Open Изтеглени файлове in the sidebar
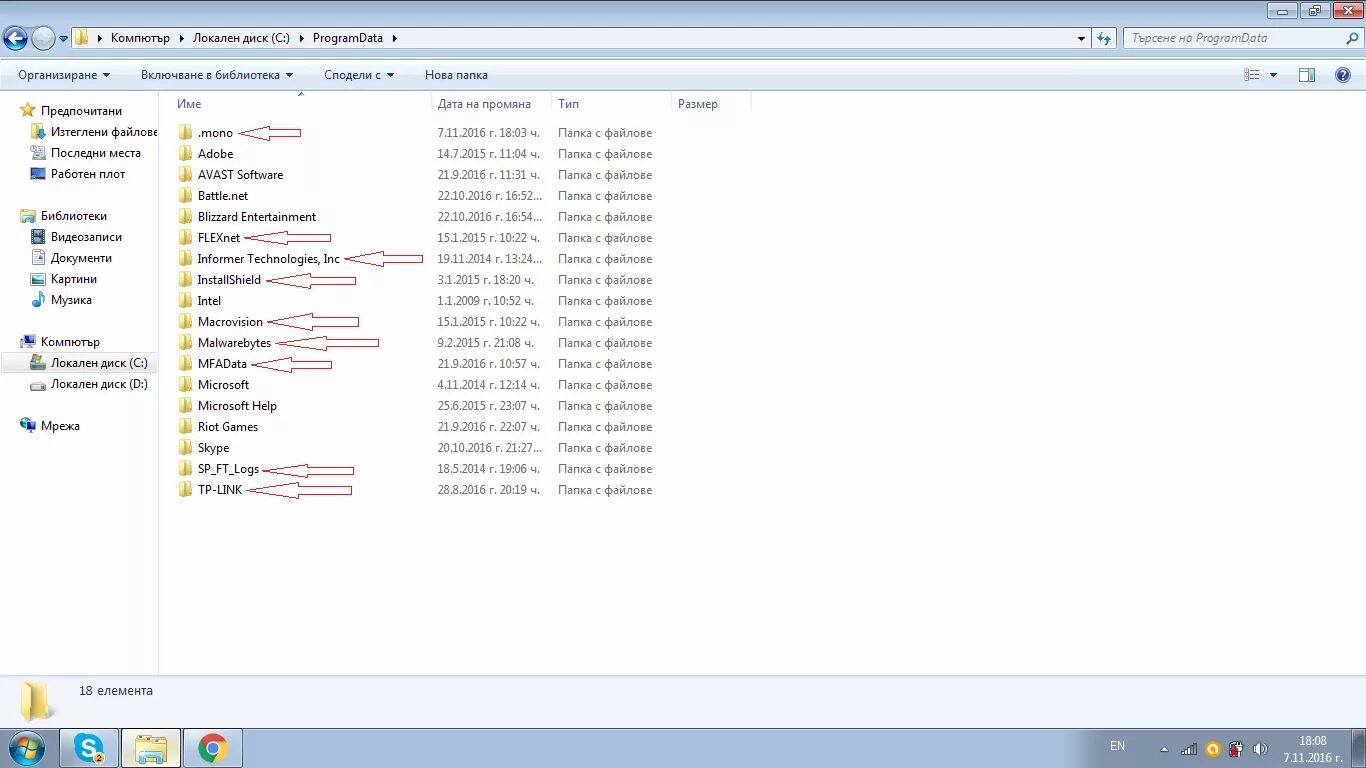Viewport: 1366px width, 768px height. pos(104,132)
